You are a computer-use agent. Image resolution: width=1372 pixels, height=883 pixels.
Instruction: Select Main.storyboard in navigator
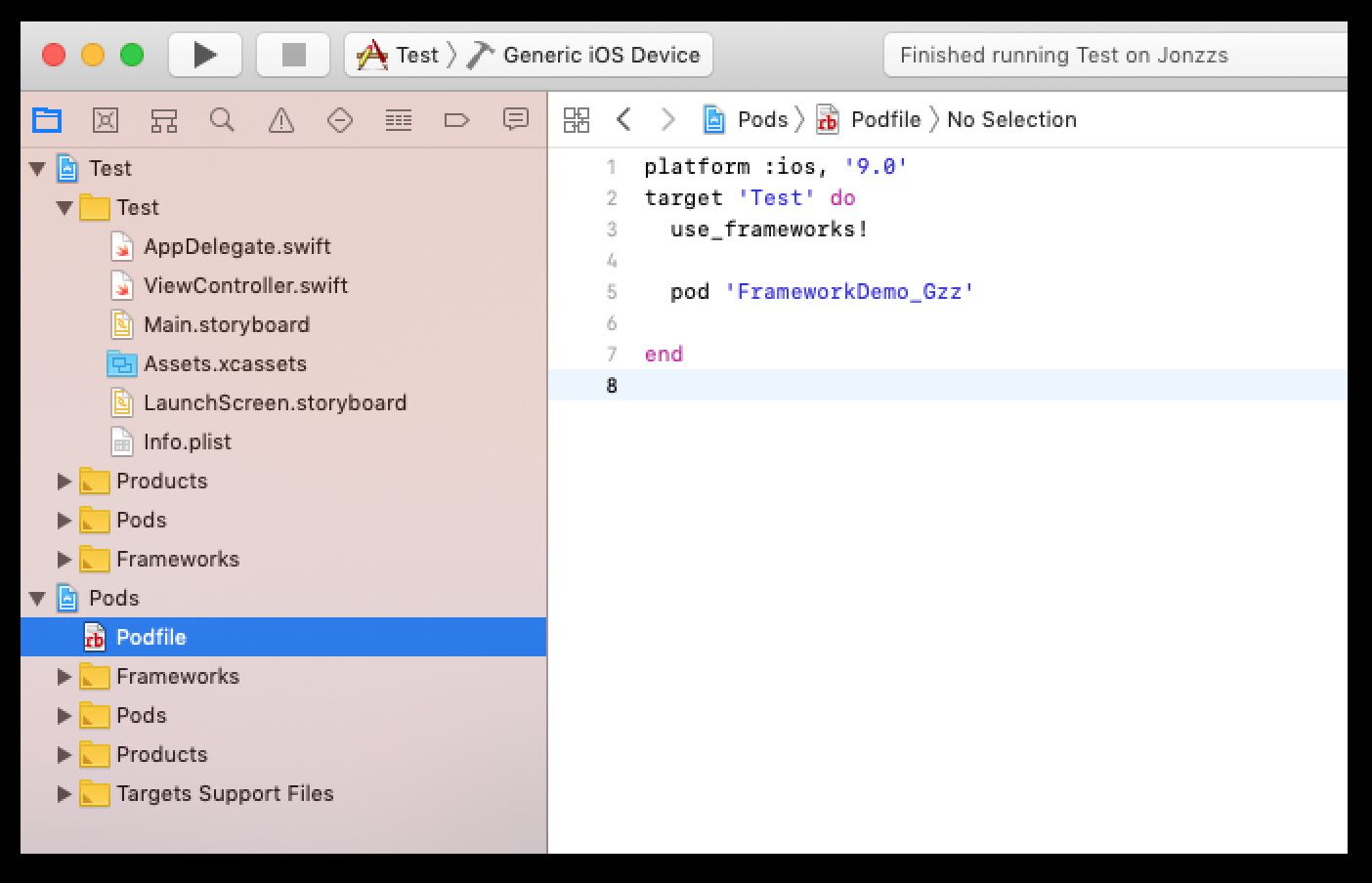(x=226, y=325)
